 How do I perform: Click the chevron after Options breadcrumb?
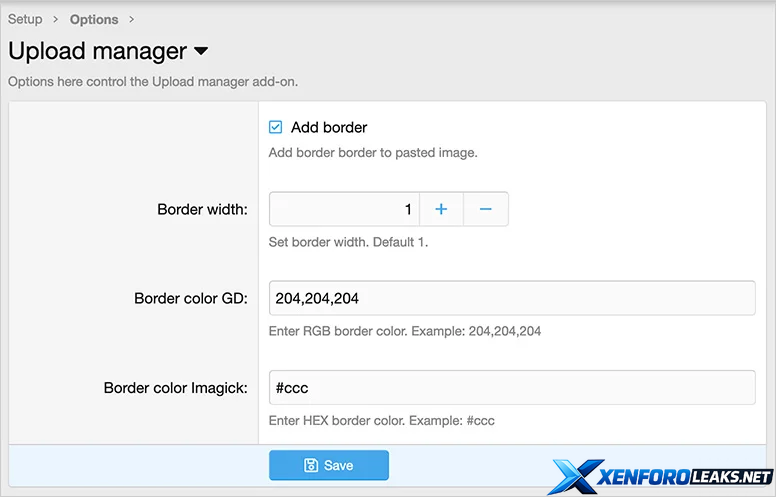[132, 19]
